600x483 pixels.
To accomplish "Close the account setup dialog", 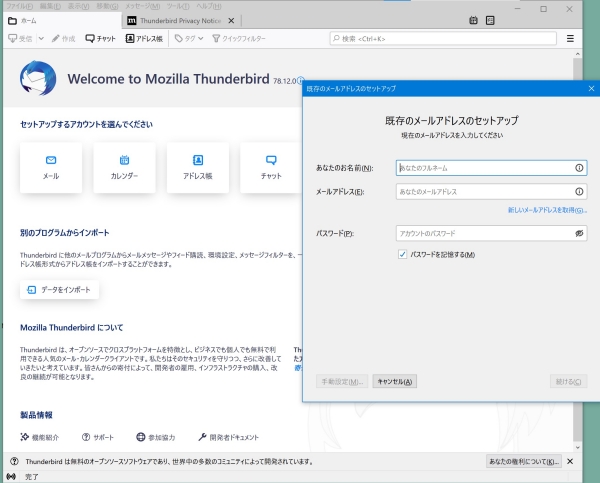I will click(591, 89).
